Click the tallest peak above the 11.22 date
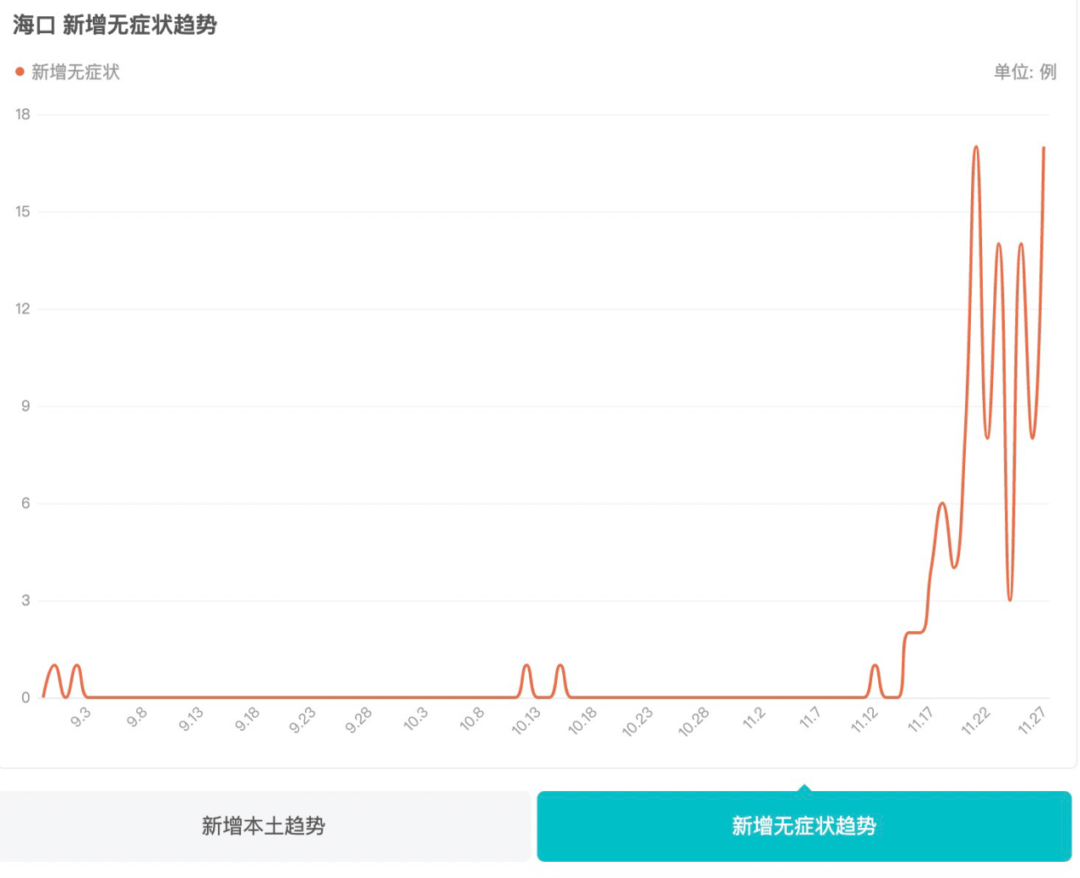The width and height of the screenshot is (1080, 878). point(976,148)
